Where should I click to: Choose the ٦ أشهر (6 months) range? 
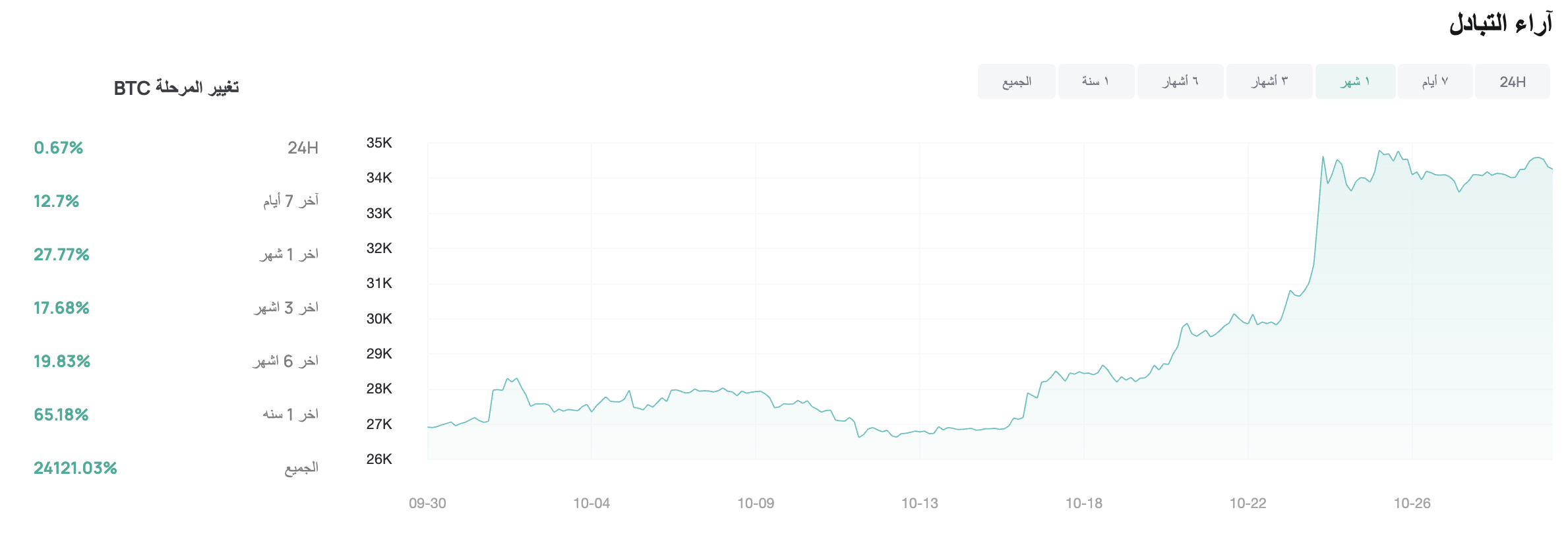[1180, 82]
